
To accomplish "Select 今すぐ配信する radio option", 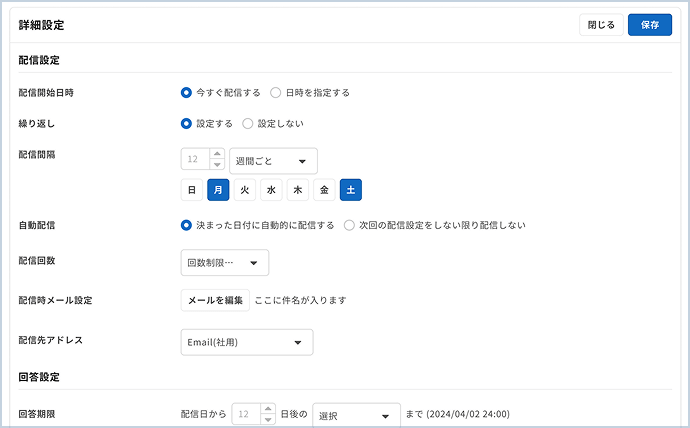I will pos(186,93).
